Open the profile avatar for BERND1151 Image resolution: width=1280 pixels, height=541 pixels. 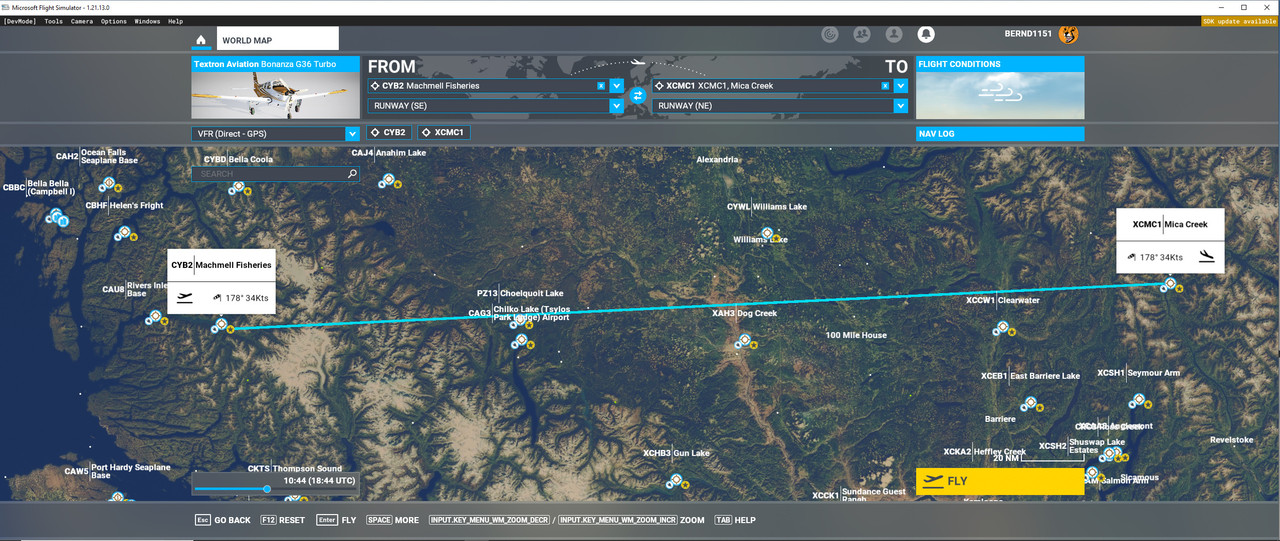(x=1067, y=35)
